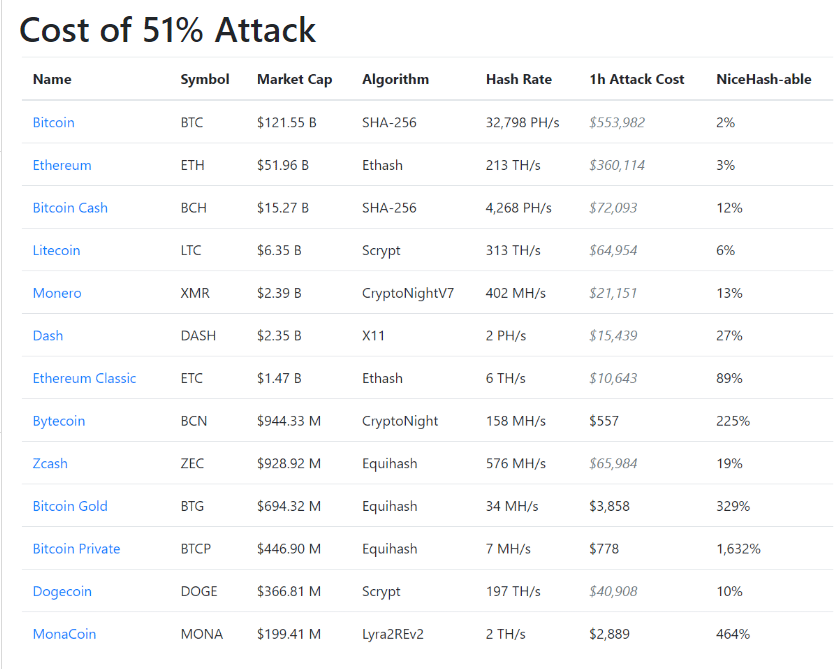Select the $15,439 attack cost

tap(613, 336)
